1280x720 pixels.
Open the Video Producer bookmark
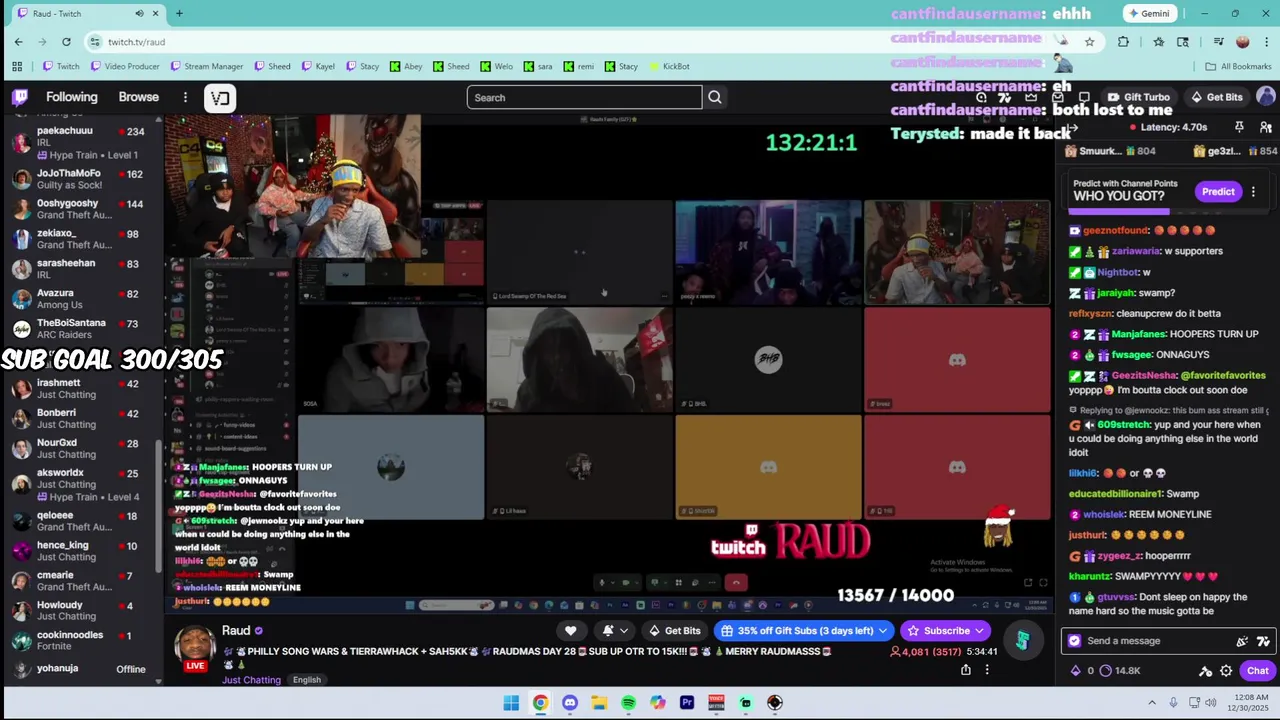[125, 66]
